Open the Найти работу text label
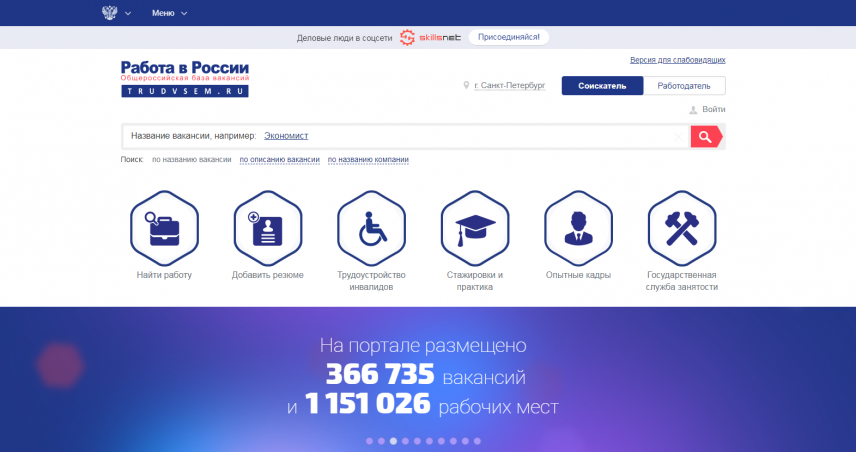Image resolution: width=856 pixels, height=452 pixels. pos(164,275)
